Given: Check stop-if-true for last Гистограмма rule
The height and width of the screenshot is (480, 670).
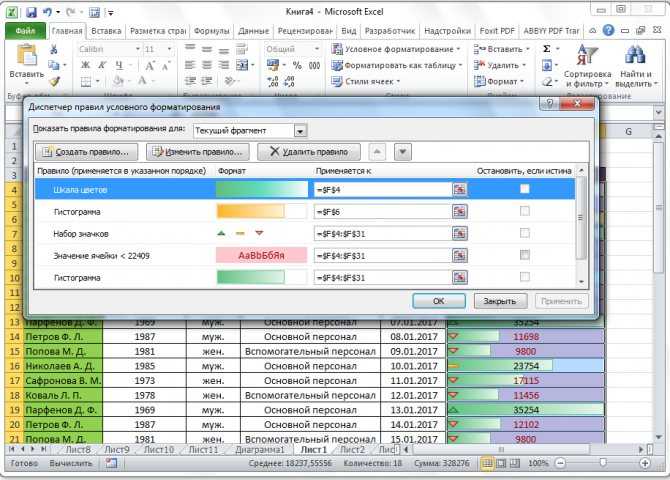Looking at the screenshot, I should pyautogui.click(x=525, y=277).
